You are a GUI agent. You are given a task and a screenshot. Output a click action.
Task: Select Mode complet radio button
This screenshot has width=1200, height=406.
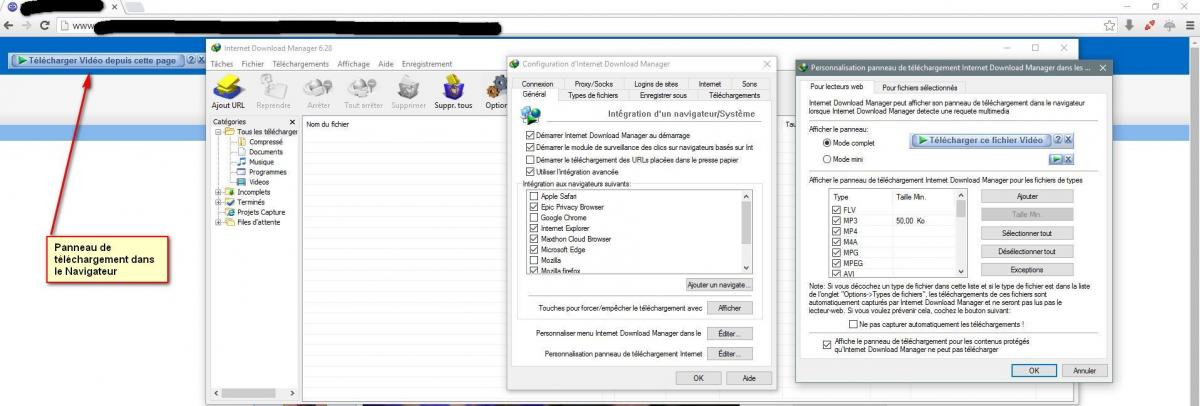(827, 142)
